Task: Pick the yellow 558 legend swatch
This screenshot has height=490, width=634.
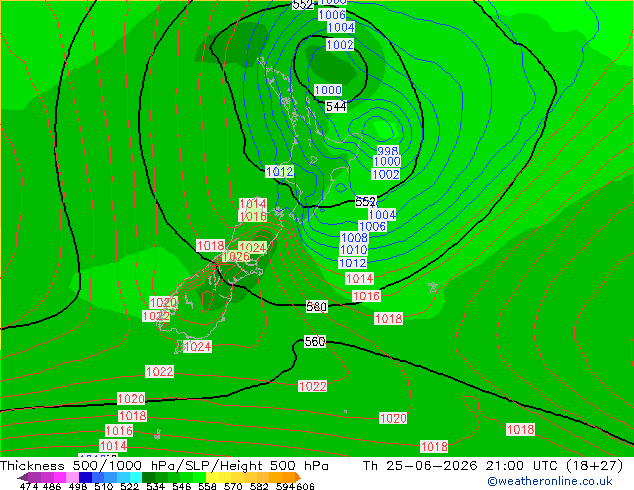Action: (x=212, y=477)
